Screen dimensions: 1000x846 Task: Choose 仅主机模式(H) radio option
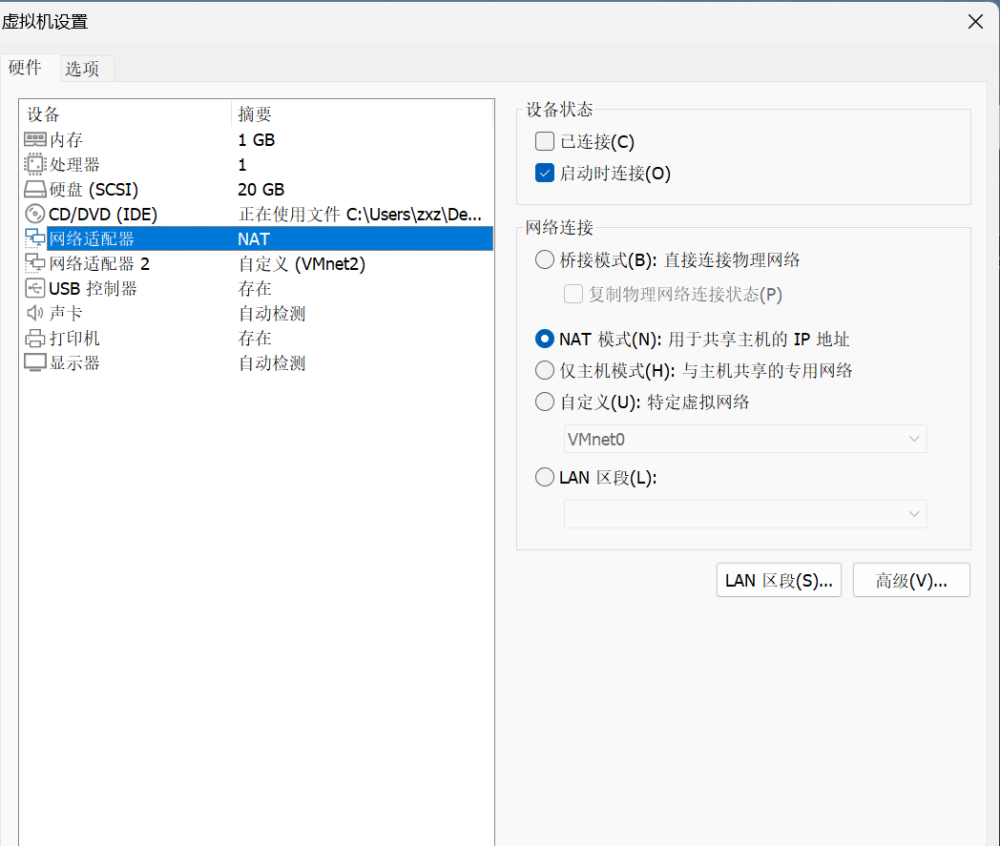545,371
